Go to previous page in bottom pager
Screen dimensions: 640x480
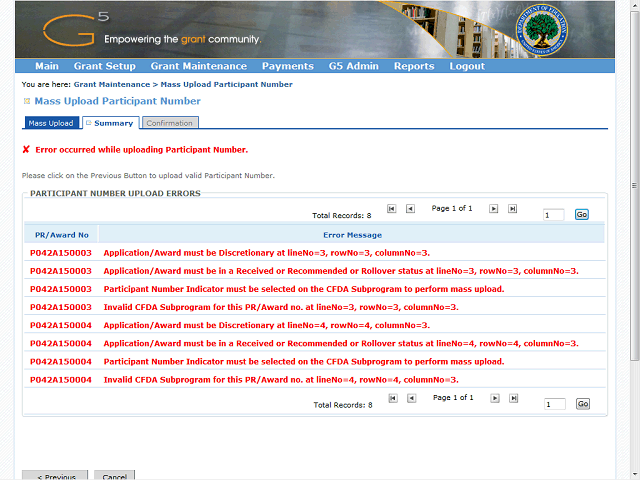click(x=411, y=398)
